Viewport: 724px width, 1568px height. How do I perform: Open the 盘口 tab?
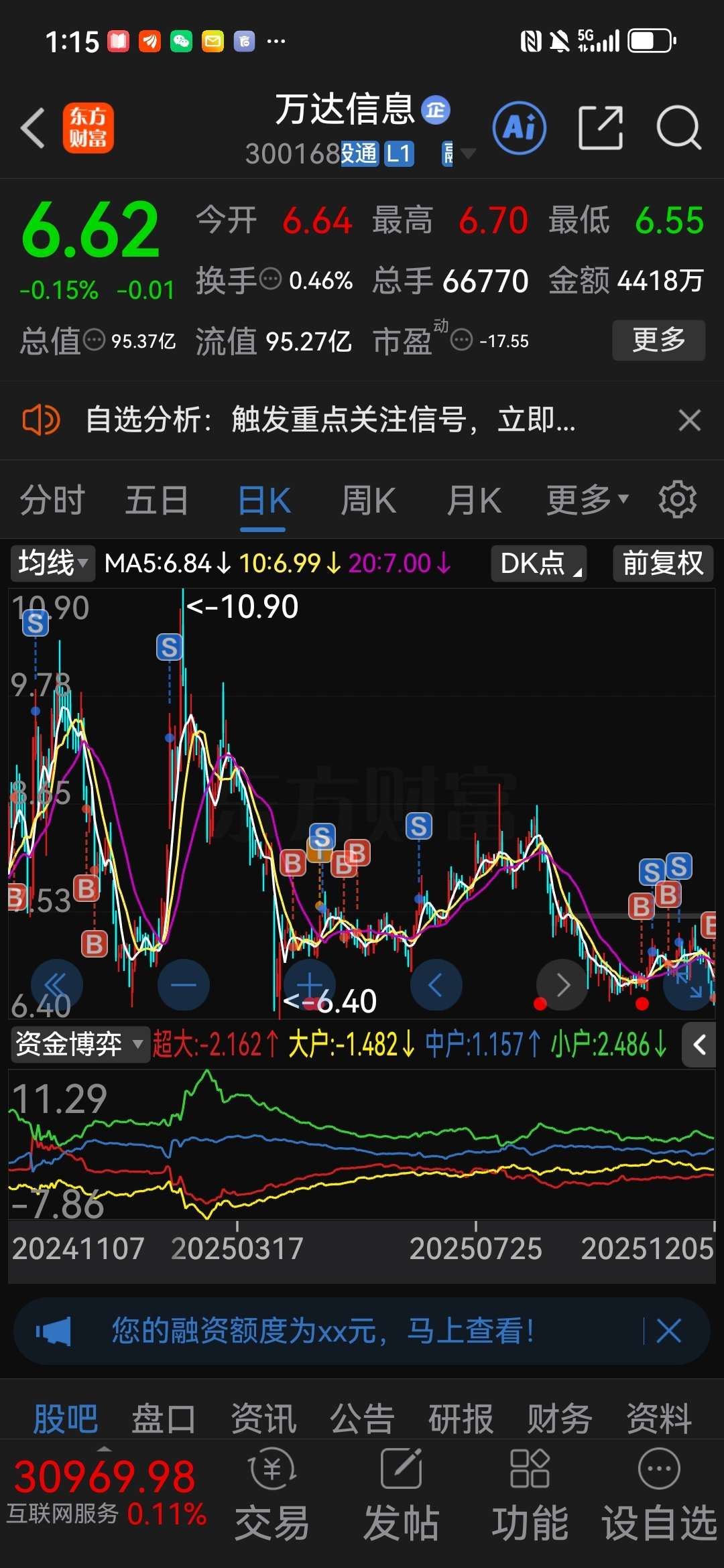[164, 1419]
